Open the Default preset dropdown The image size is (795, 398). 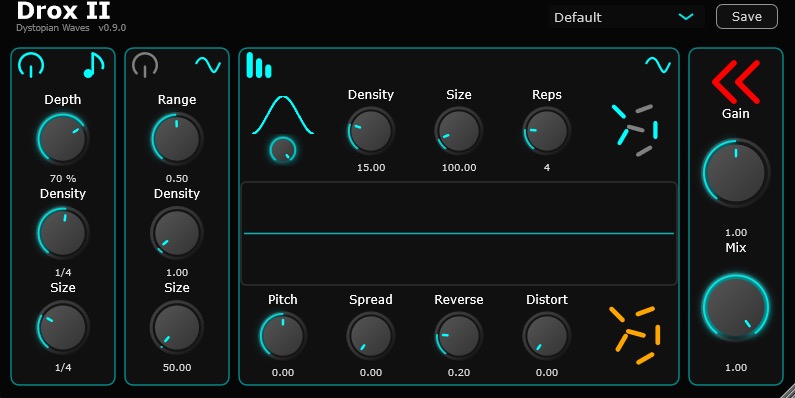pyautogui.click(x=626, y=17)
